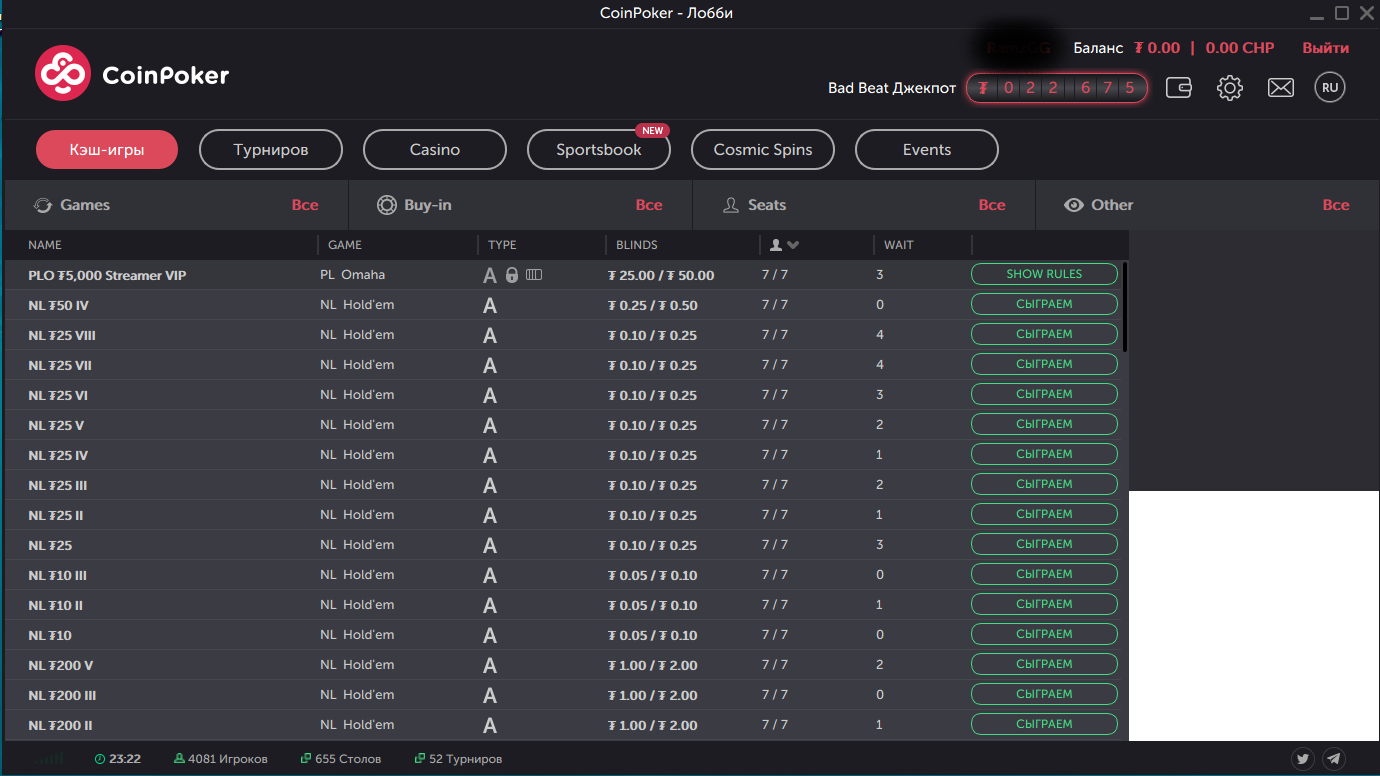Click the PL Omaha game cell

(352, 275)
